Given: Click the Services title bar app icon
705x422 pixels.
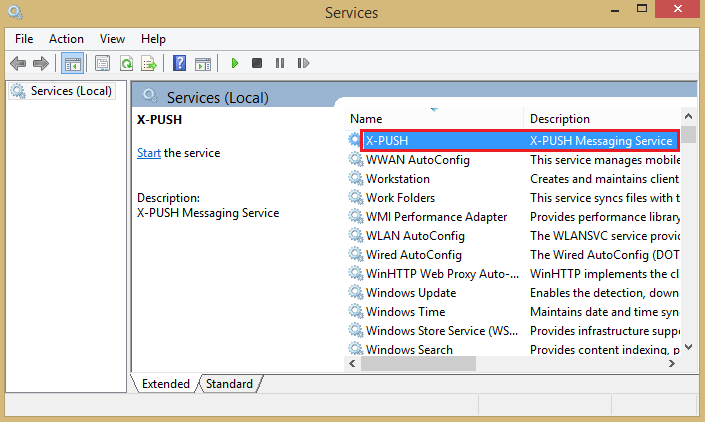Looking at the screenshot, I should pos(15,12).
